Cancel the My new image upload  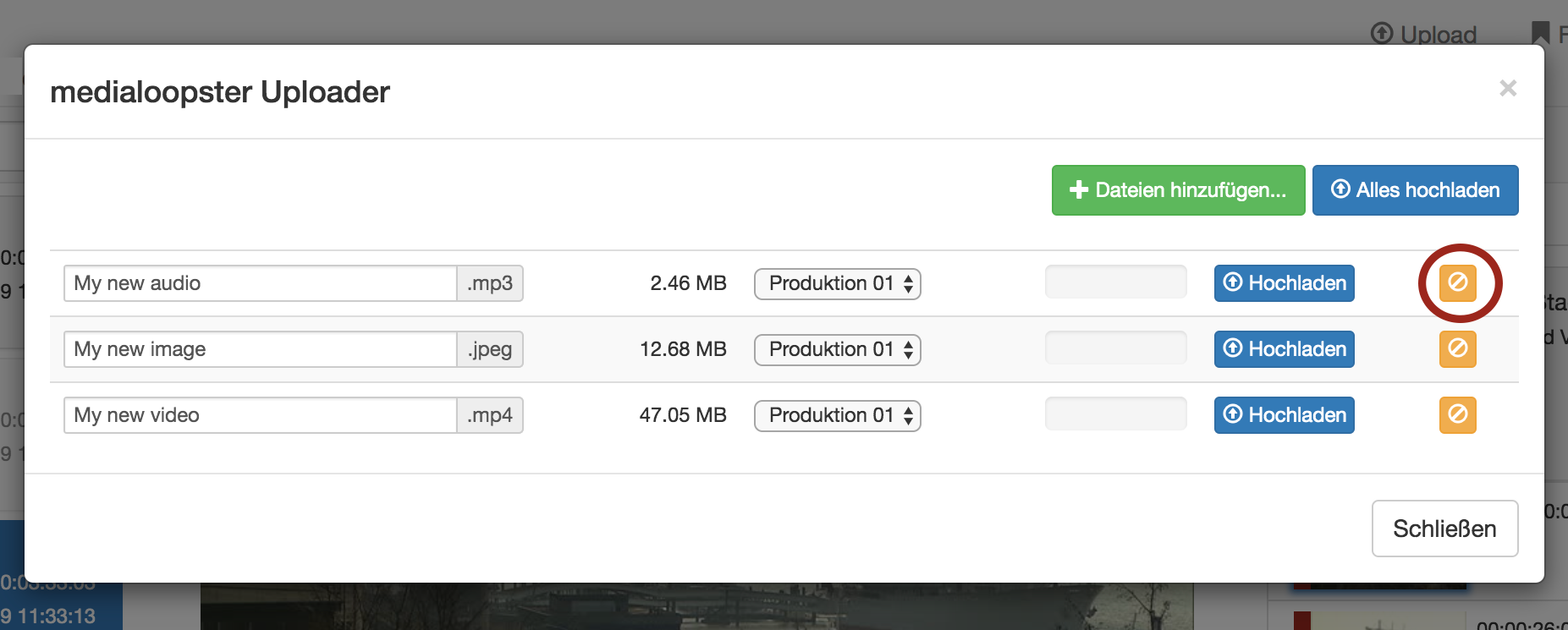(1457, 348)
